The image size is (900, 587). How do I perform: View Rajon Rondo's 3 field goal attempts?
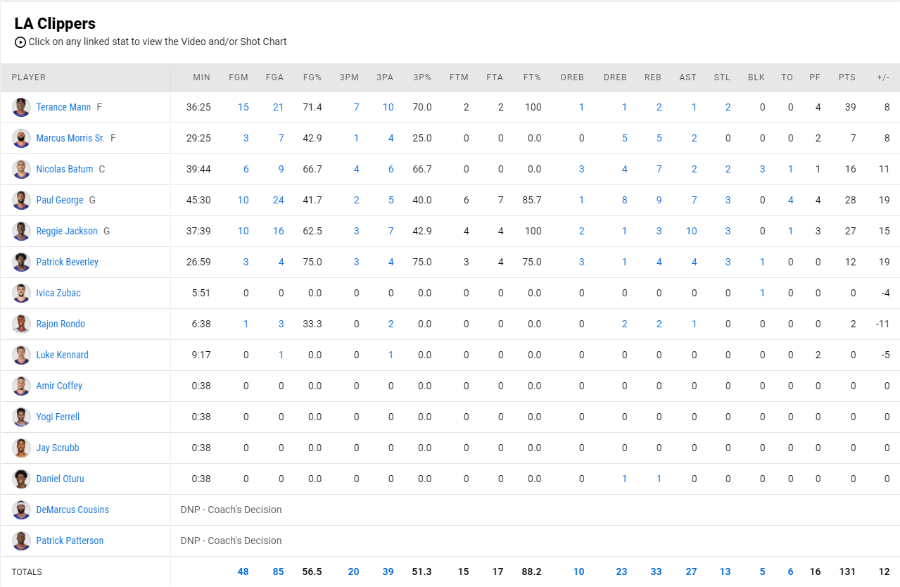(281, 324)
